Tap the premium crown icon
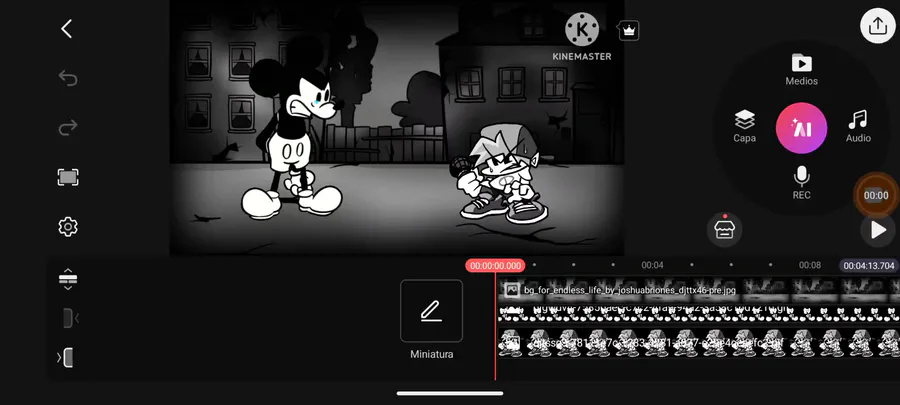900x405 pixels. [x=629, y=31]
